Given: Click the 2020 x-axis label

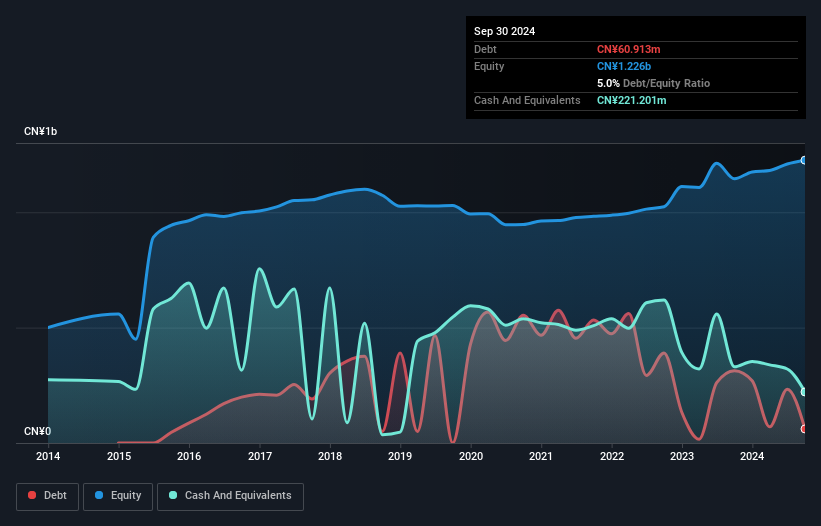Looking at the screenshot, I should tap(471, 456).
